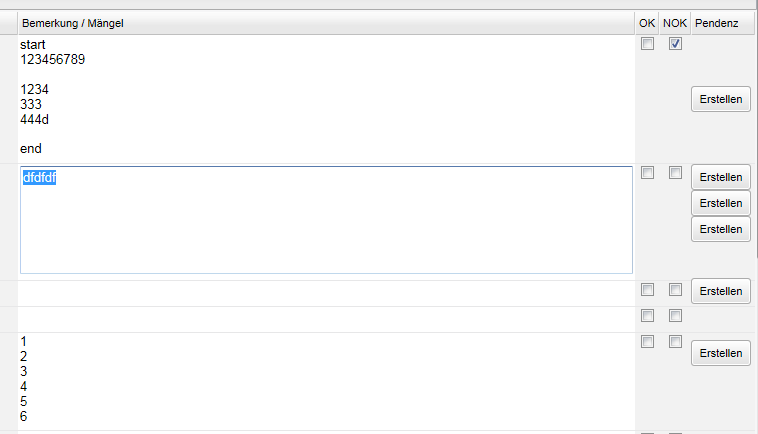The height and width of the screenshot is (434, 758).
Task: Click the Pendenz column header
Action: coord(720,23)
